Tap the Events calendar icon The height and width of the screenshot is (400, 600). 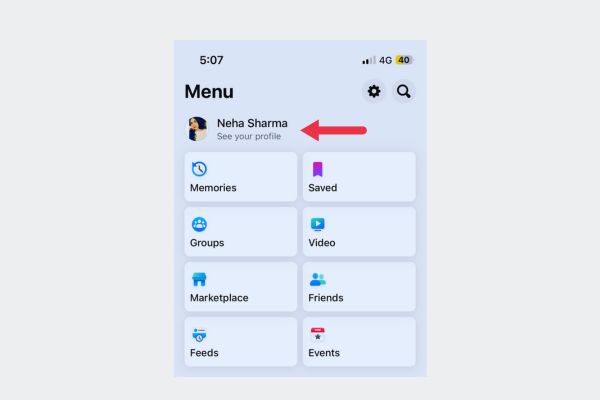tap(318, 335)
